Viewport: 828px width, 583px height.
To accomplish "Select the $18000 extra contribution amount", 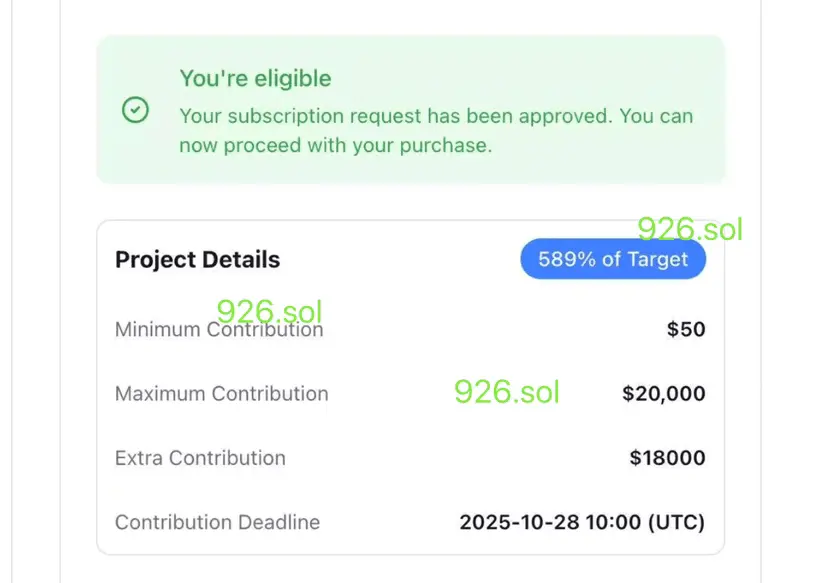I will click(x=667, y=458).
